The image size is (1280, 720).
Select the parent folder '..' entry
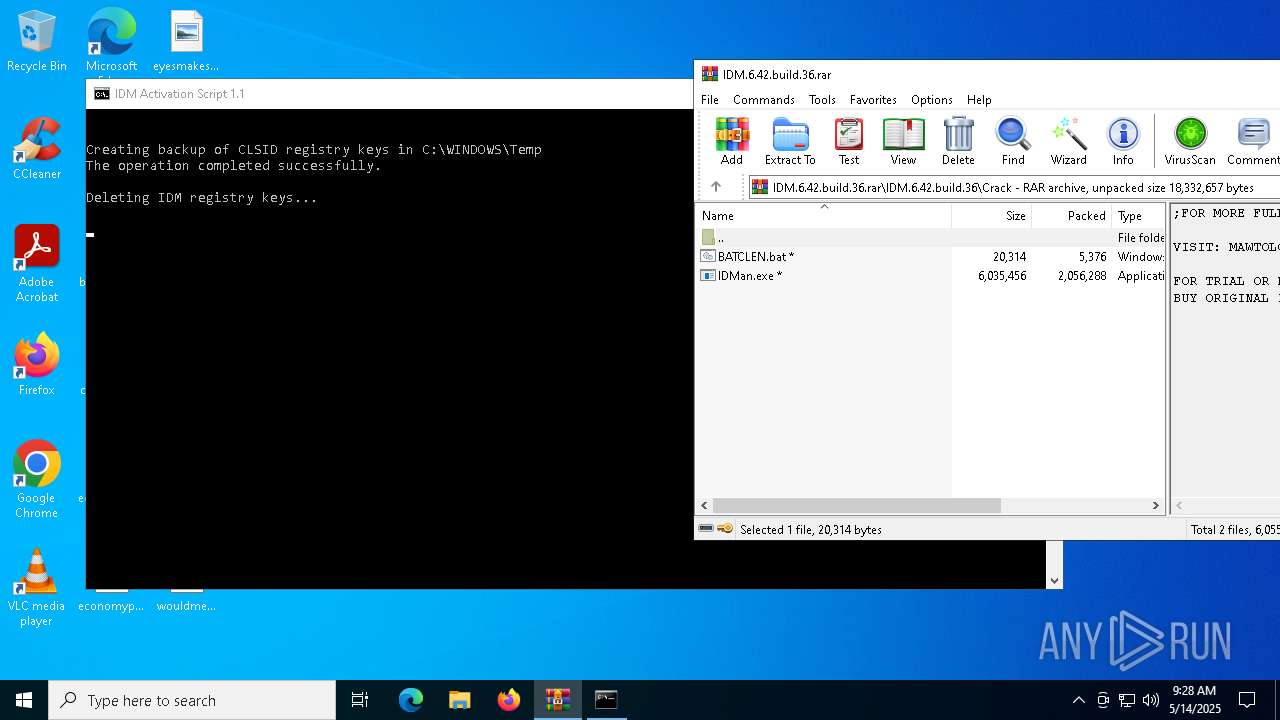930,238
